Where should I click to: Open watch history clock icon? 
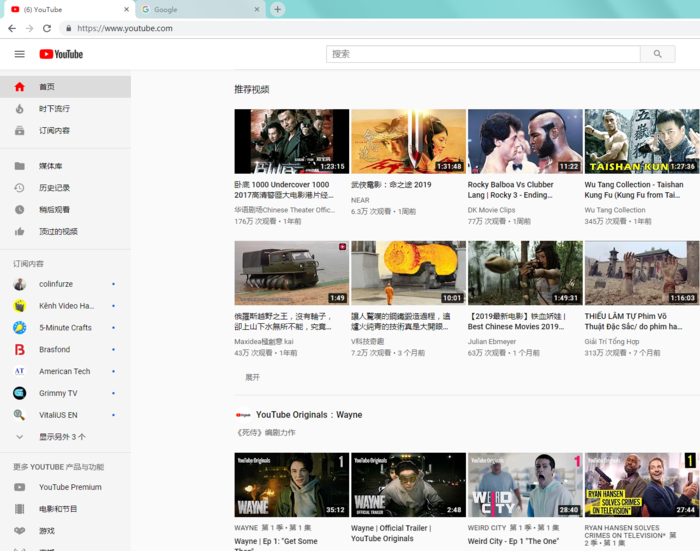[x=20, y=188]
